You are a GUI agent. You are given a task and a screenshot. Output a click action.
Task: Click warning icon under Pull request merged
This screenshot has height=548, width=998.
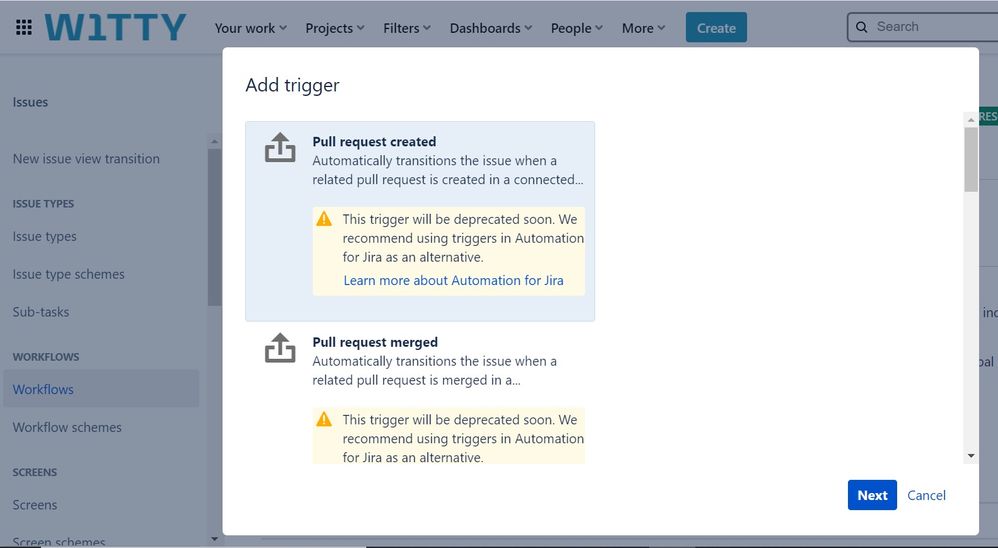pos(324,419)
